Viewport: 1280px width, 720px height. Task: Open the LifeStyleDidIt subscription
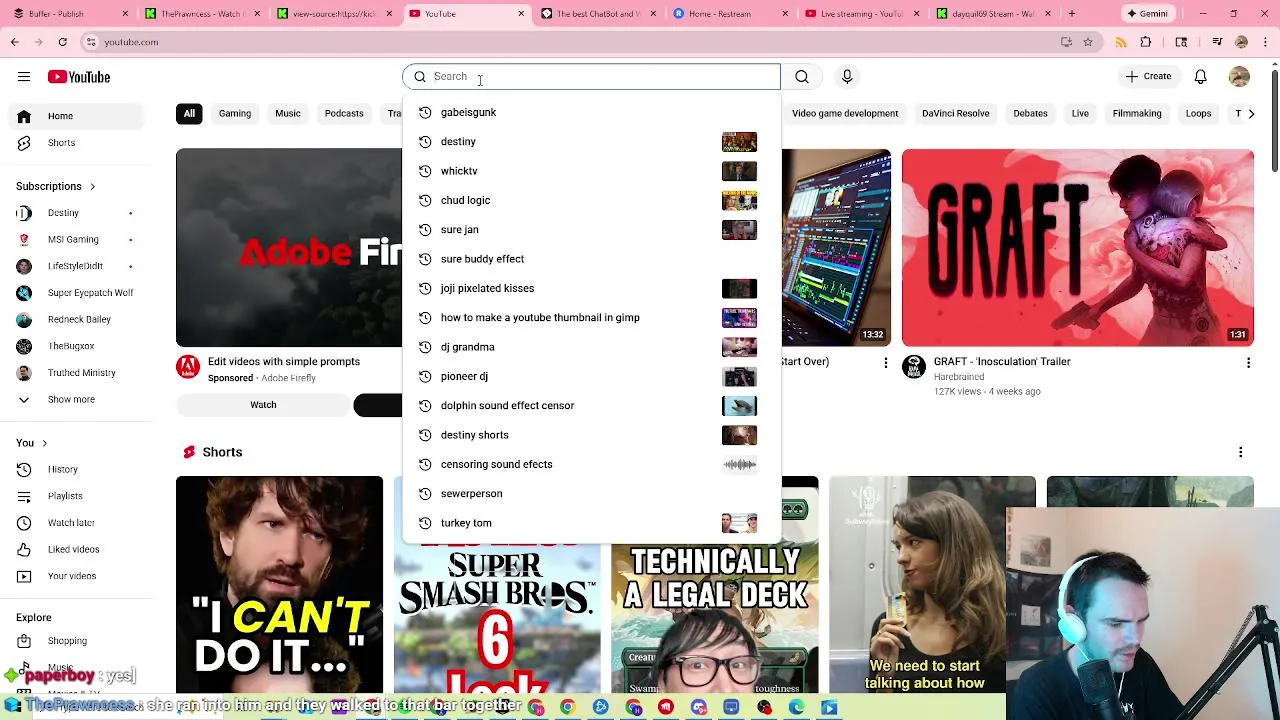point(76,266)
